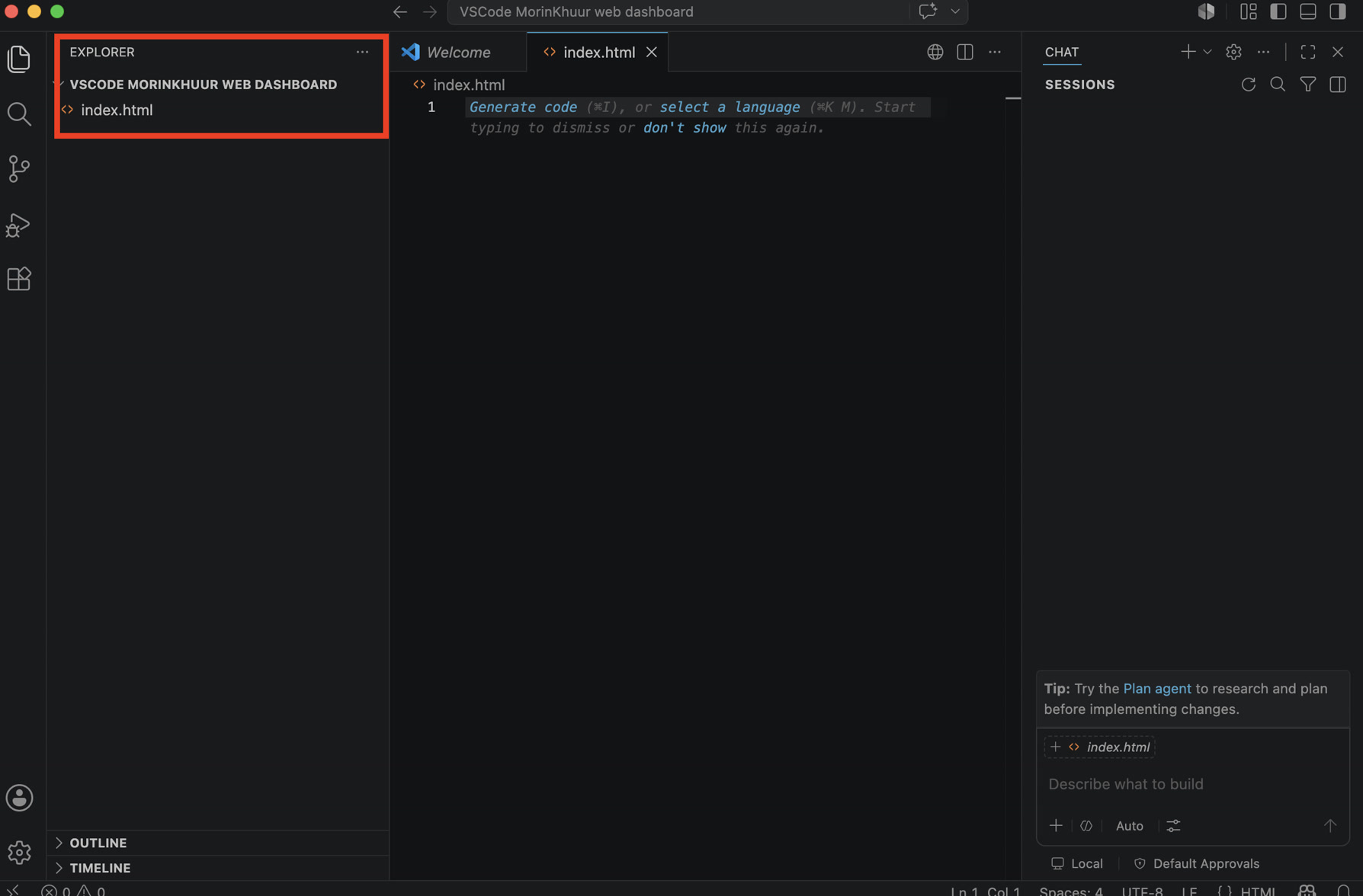Screen dimensions: 1363x896
Task: Open the Local session target picker
Action: 1076,863
